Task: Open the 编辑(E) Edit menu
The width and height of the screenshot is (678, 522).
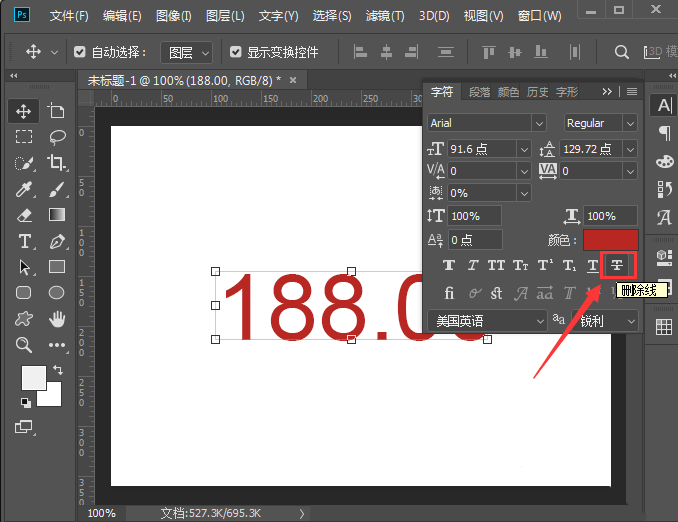Action: click(x=122, y=16)
